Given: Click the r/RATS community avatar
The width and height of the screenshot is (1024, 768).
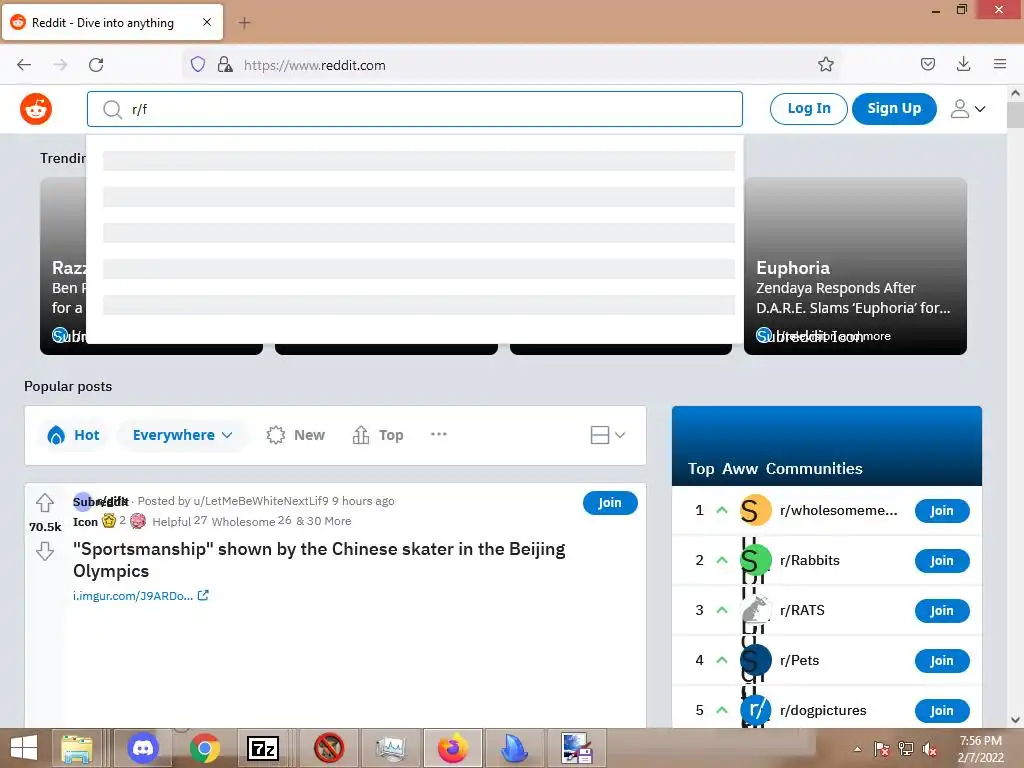Looking at the screenshot, I should pos(756,611).
